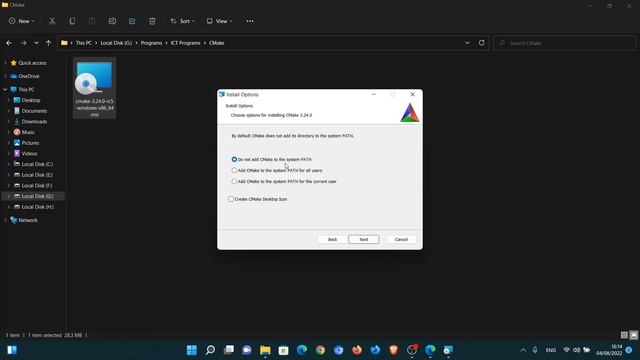
Task: Navigate to Local Disk (G:) breadcrumb
Action: click(x=116, y=43)
